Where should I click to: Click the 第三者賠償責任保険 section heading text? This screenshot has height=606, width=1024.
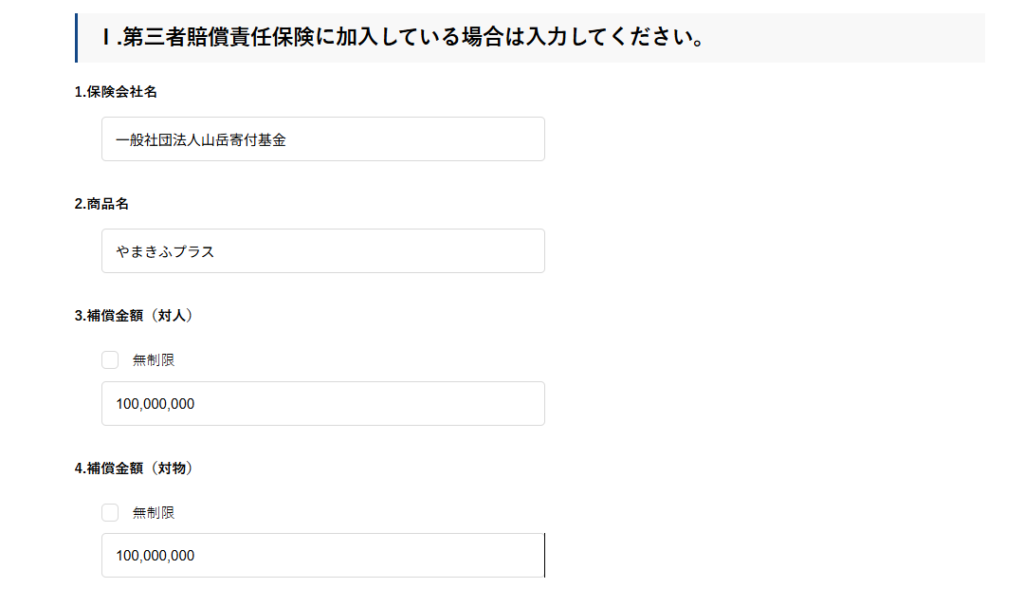(410, 38)
